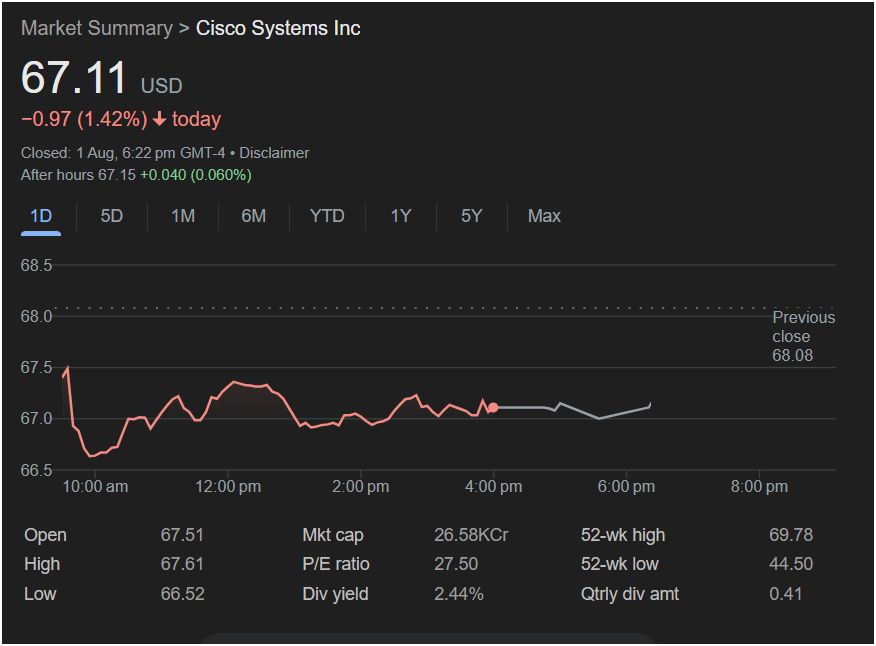Select the 1D time range tab
Screen dimensions: 876x646
click(x=41, y=216)
